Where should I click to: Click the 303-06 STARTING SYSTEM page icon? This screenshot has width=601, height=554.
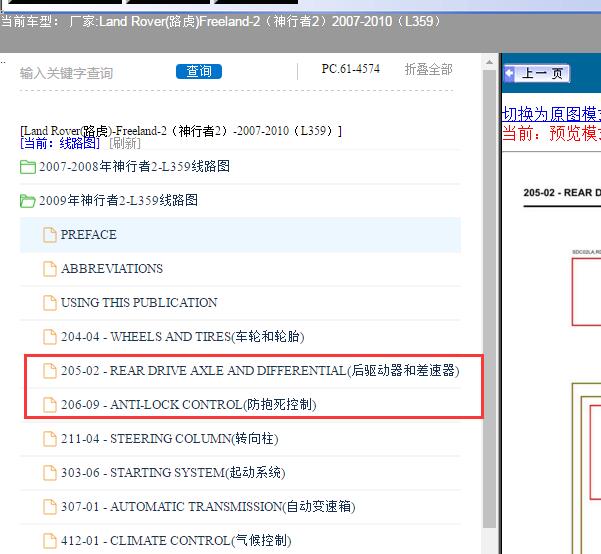[x=50, y=472]
